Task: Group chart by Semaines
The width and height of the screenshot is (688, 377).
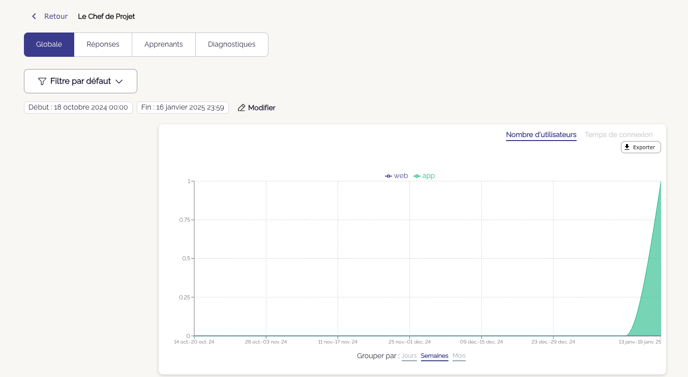Action: click(434, 356)
